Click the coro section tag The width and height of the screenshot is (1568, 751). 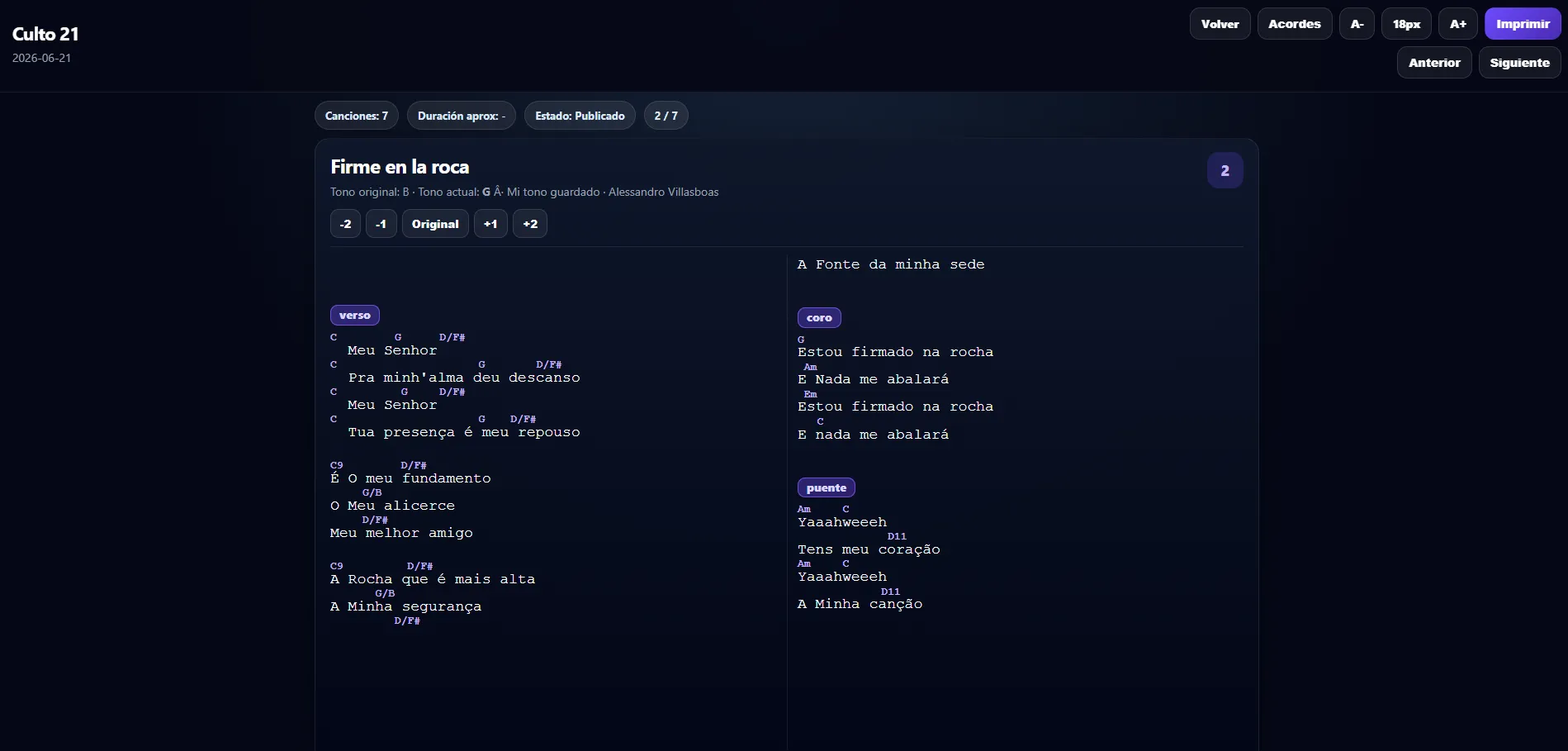click(x=819, y=317)
